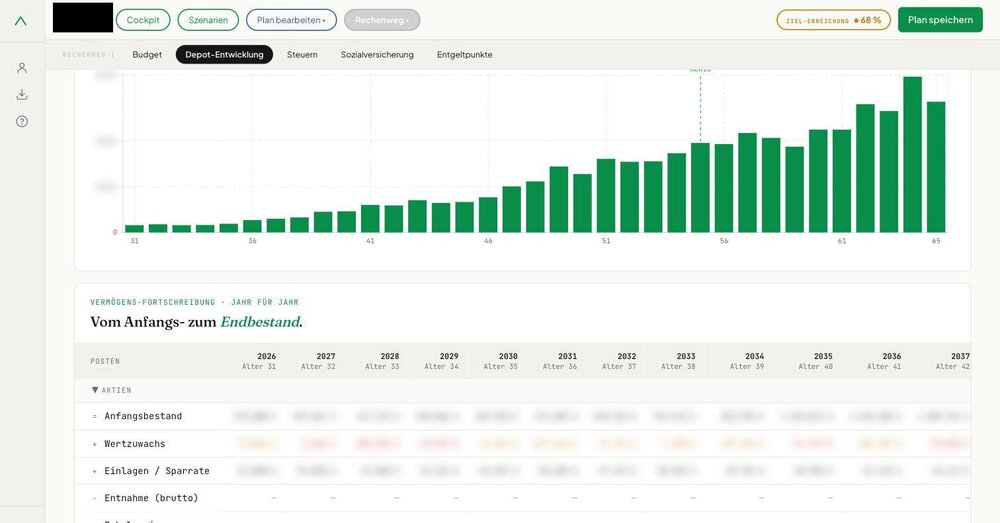Screen dimensions: 1000x523
Task: Click the Anfangsbestand row label
Action: (143, 416)
